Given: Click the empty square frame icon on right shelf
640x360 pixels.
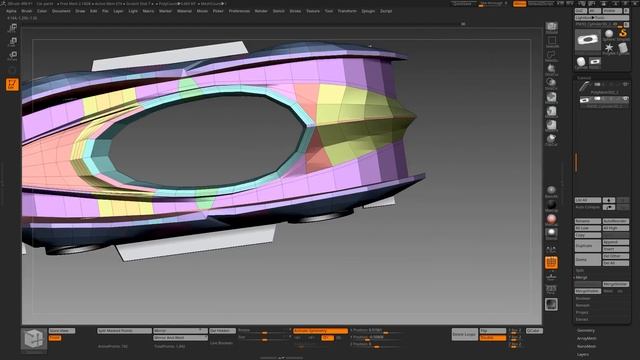Looking at the screenshot, I should click(551, 41).
